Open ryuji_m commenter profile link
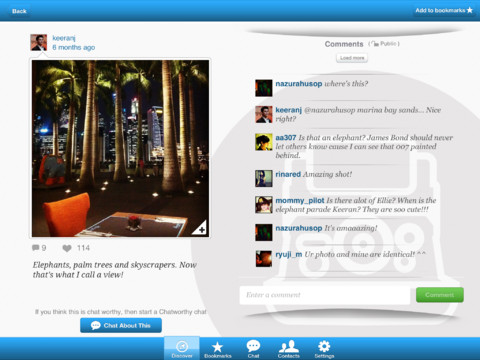 point(289,254)
